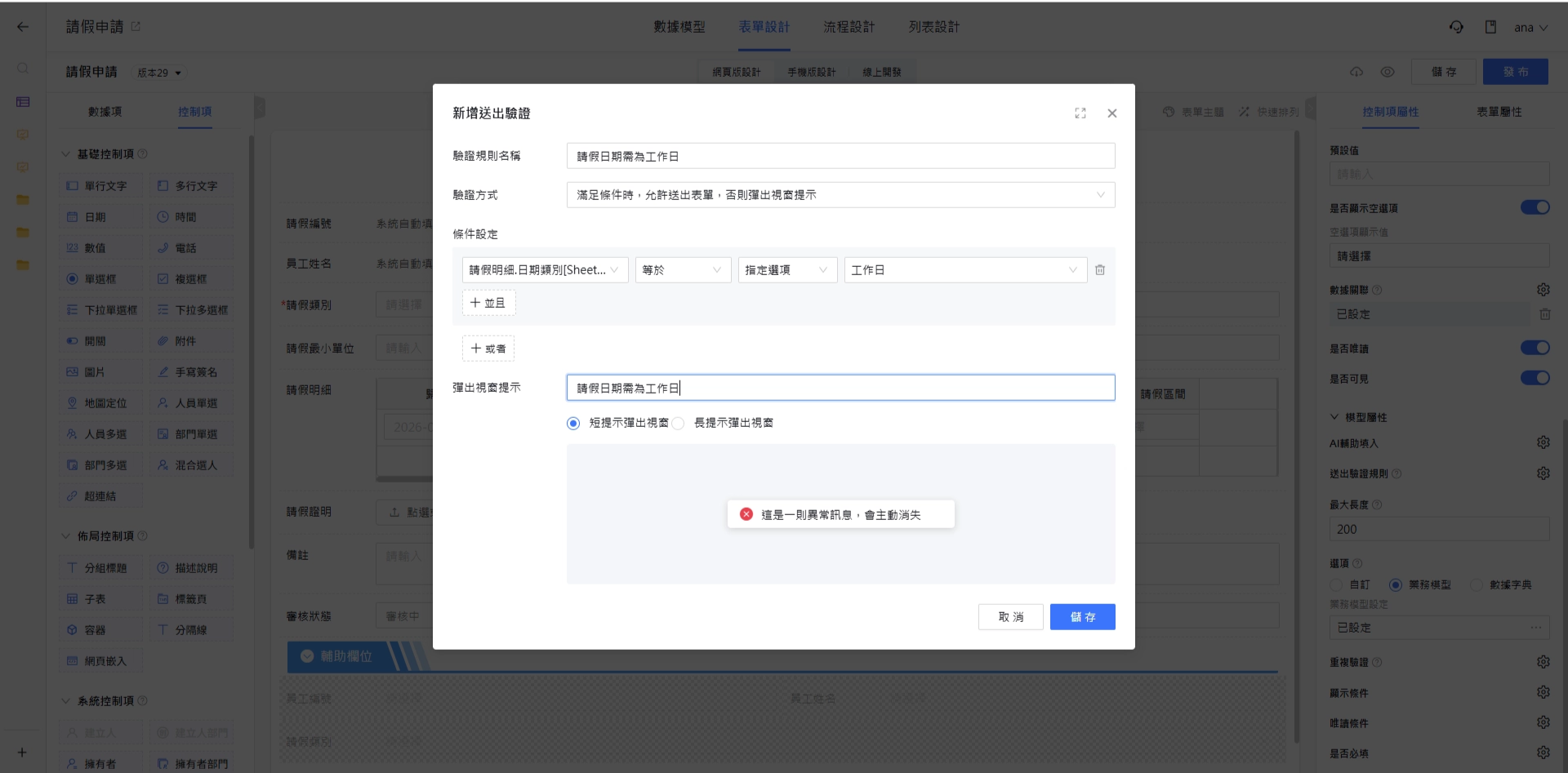Select the 手寫簽名 control

coord(191,372)
